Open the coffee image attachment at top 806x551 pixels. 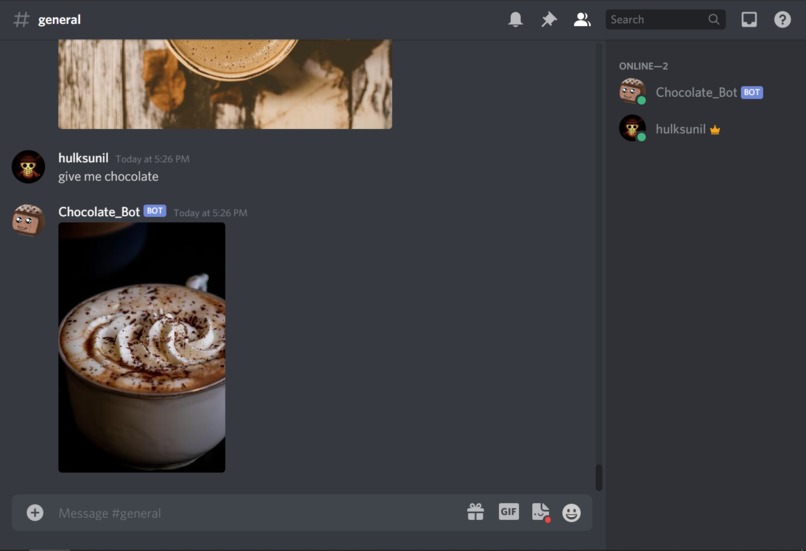click(x=225, y=84)
